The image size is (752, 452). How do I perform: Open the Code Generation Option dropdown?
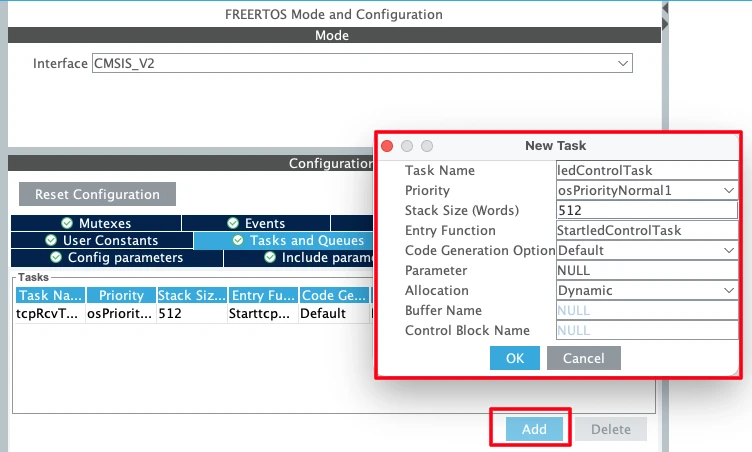(647, 250)
